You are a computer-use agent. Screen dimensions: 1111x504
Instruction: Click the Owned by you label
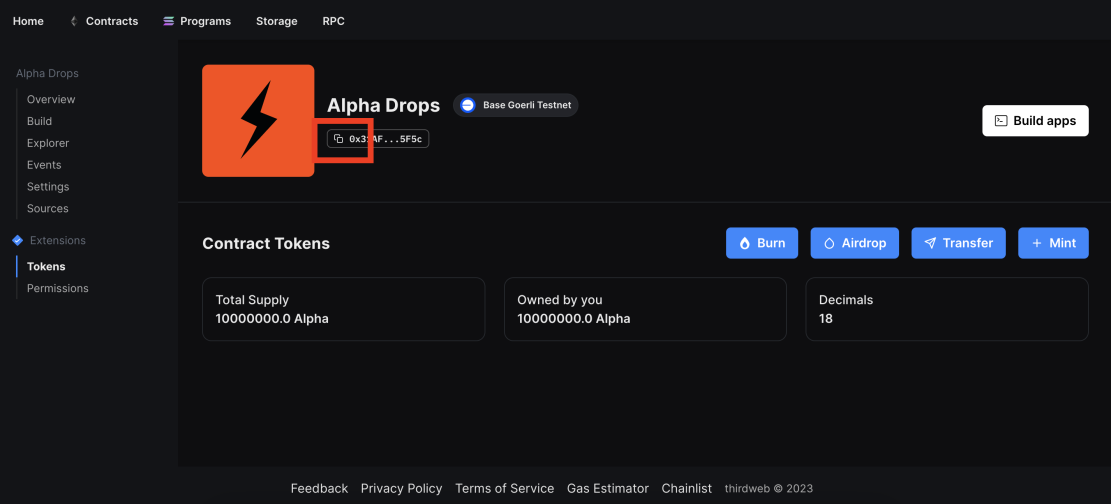560,300
